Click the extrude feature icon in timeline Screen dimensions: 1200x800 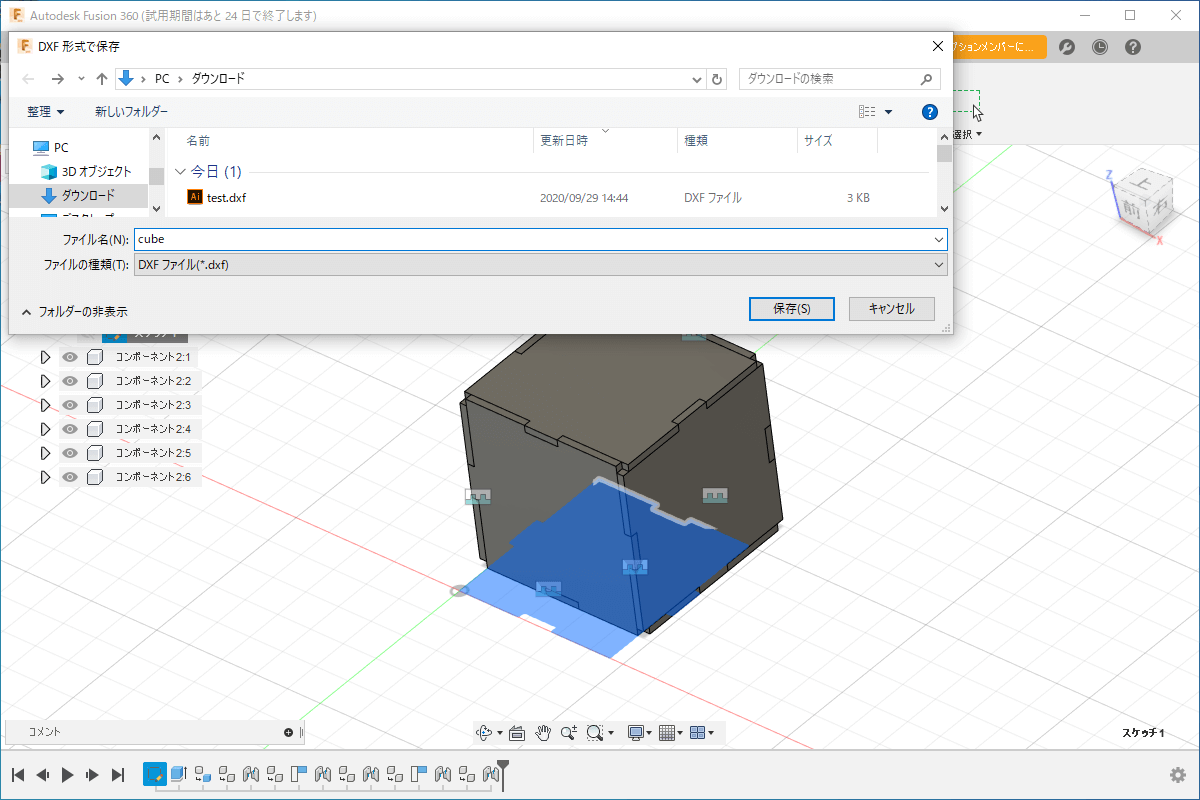tap(179, 774)
